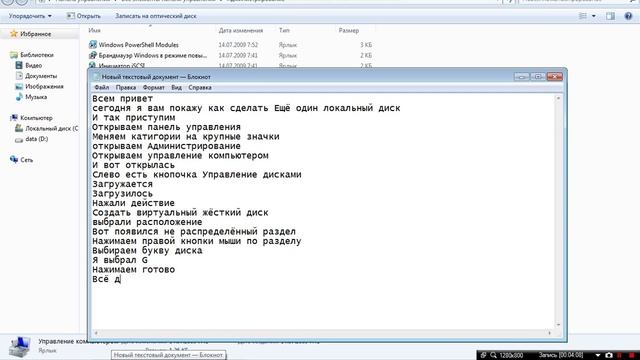The image size is (640, 360).
Task: Sort by Дата изменения column header
Action: pyautogui.click(x=240, y=30)
